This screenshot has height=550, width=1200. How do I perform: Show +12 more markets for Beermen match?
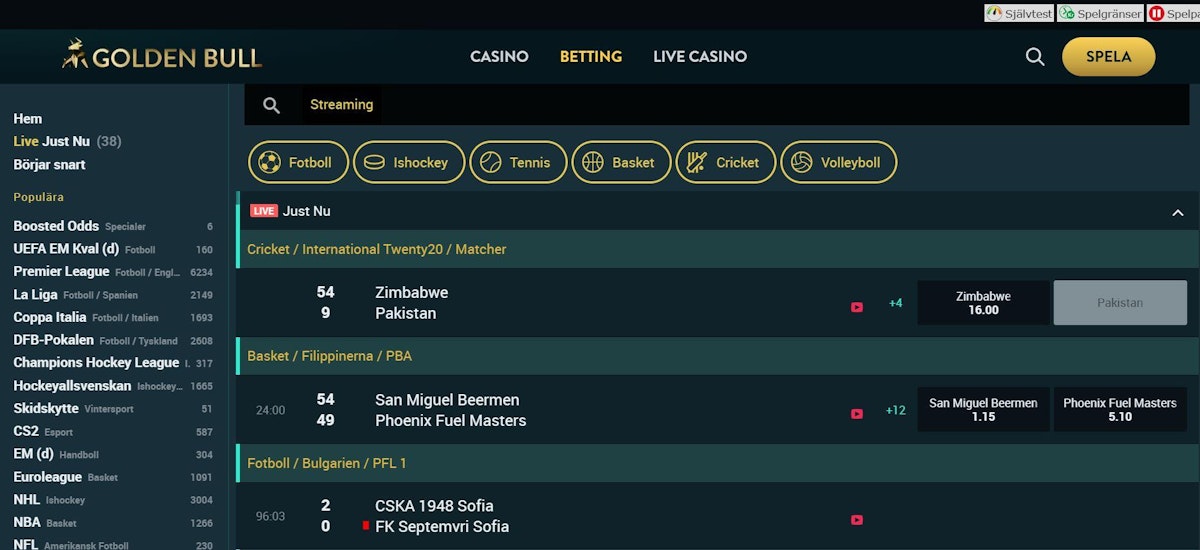895,410
